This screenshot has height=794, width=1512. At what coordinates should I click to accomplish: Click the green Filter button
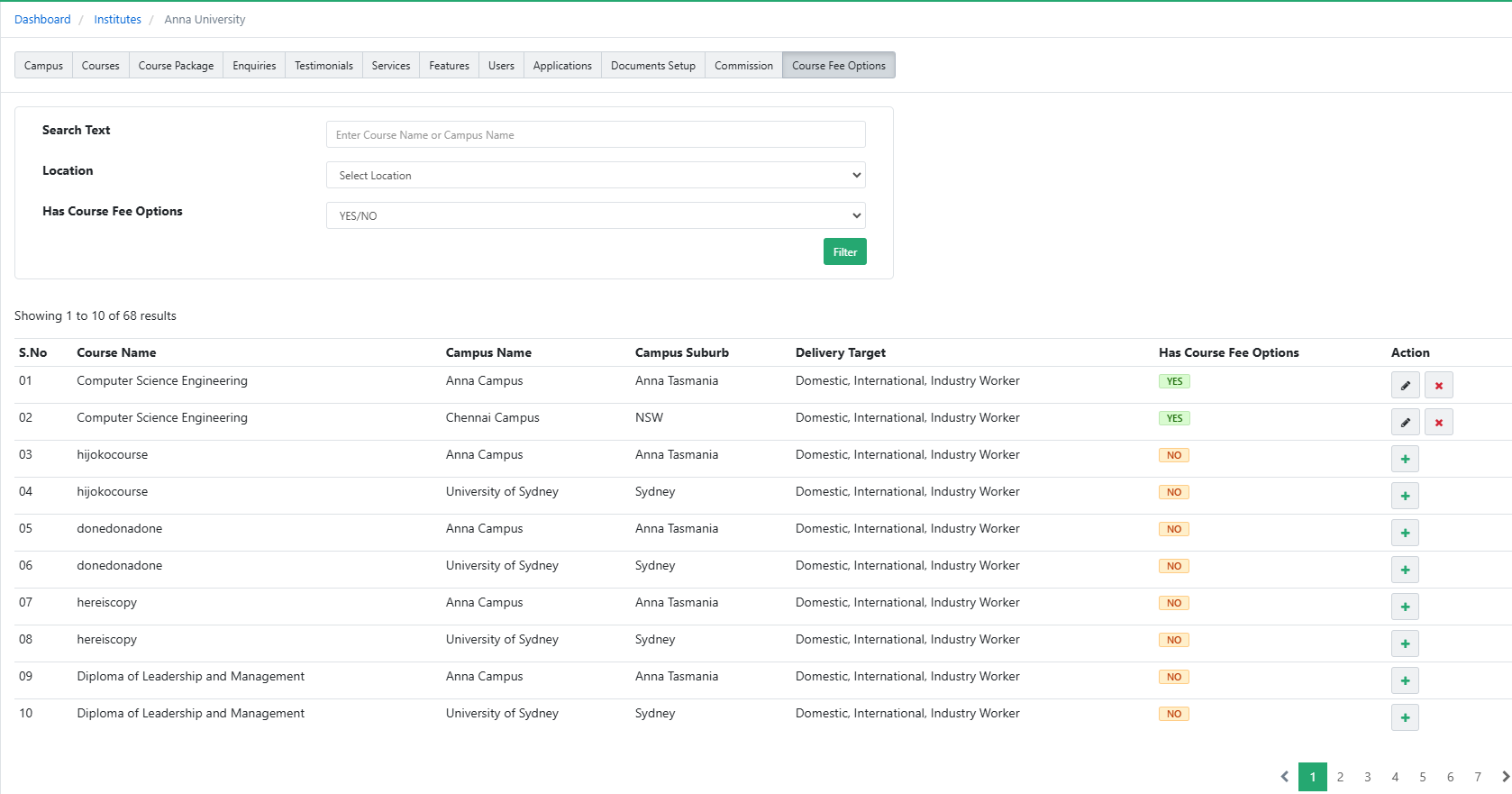pos(844,251)
